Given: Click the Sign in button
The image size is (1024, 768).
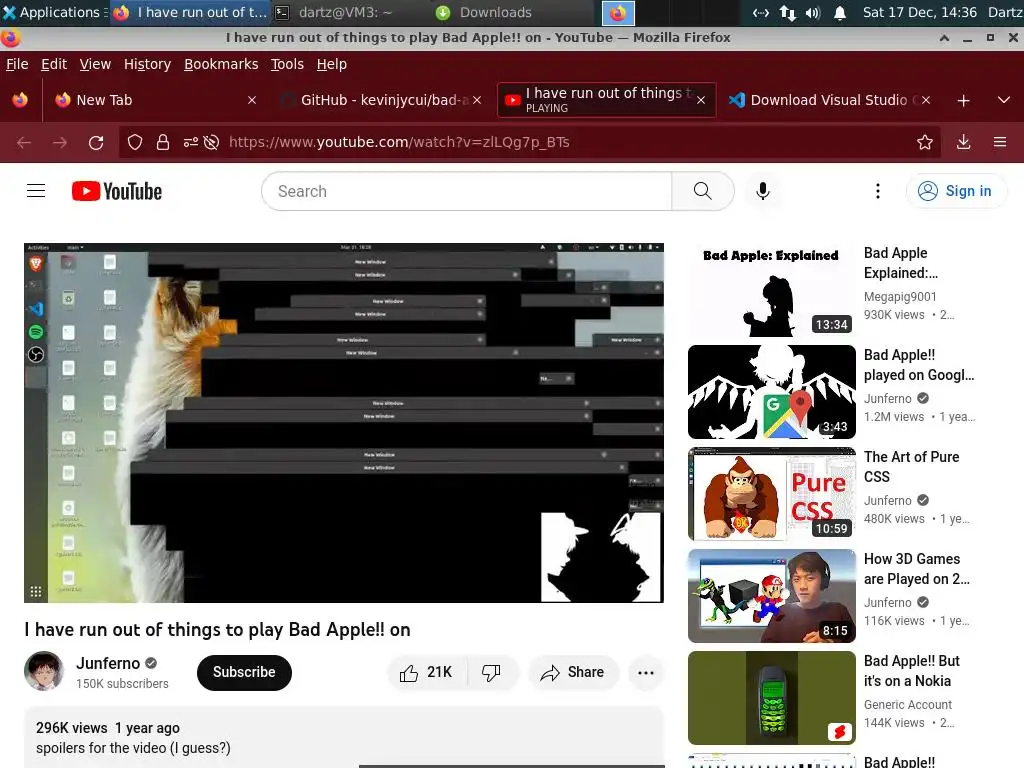Looking at the screenshot, I should coord(955,191).
